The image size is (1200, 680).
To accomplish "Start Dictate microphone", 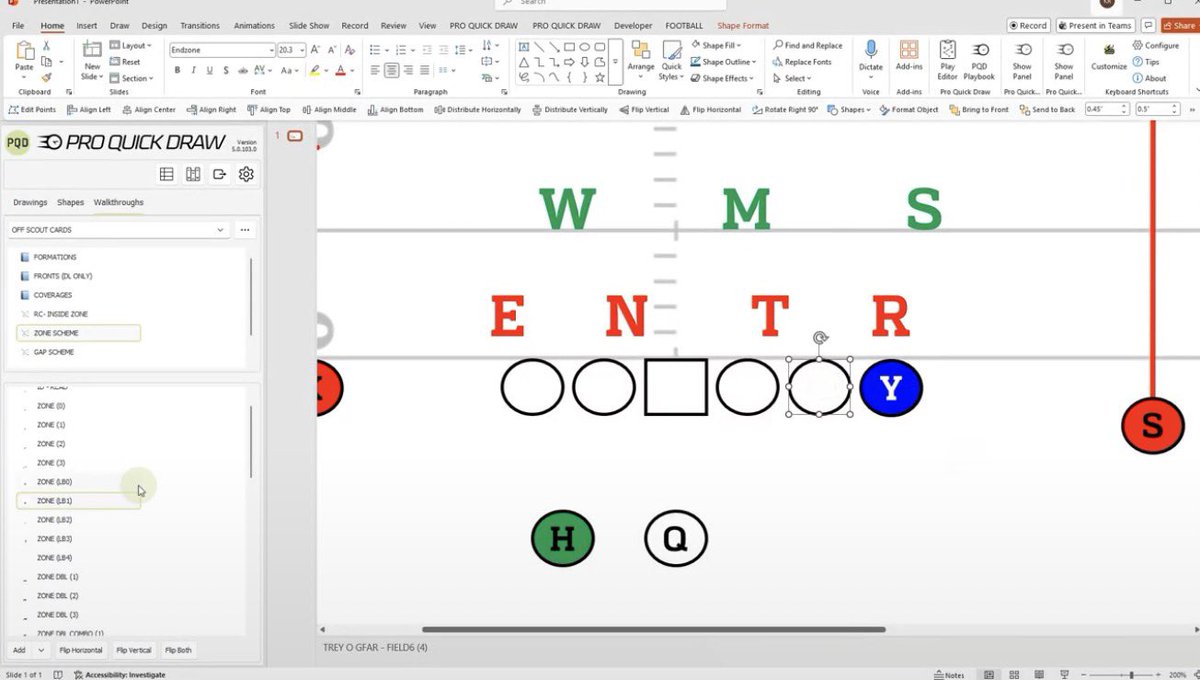I will click(871, 56).
